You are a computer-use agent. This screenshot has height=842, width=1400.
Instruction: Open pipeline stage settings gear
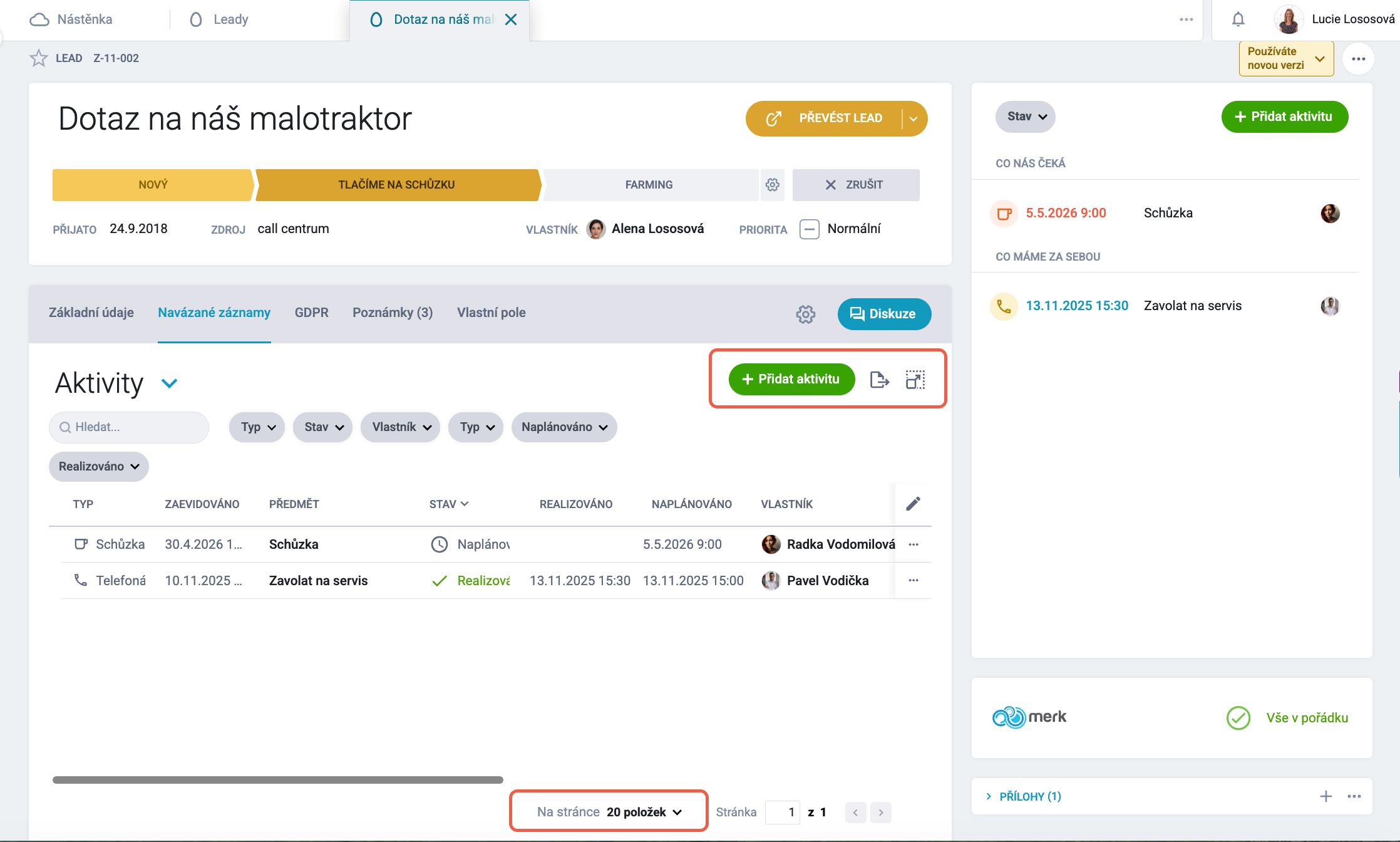pos(773,185)
